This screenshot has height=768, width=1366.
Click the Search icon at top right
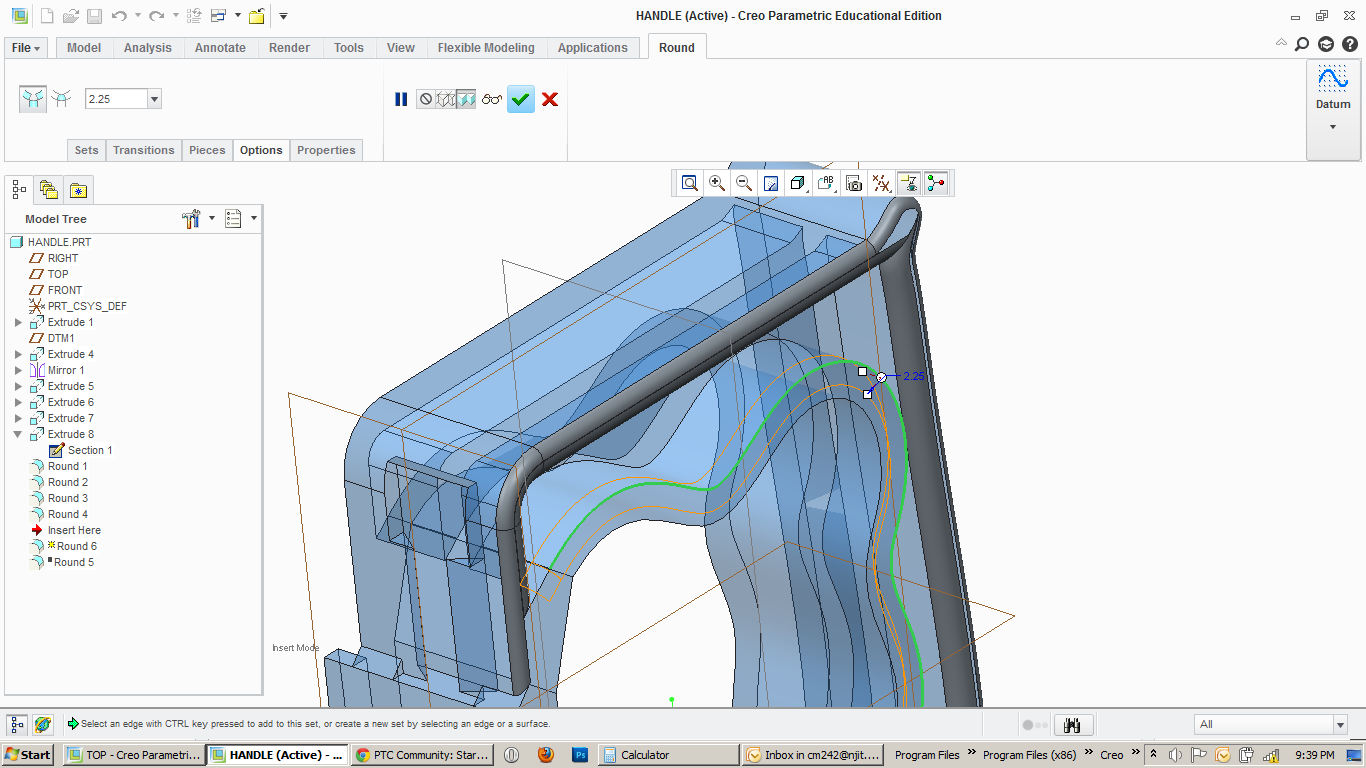(x=1301, y=44)
